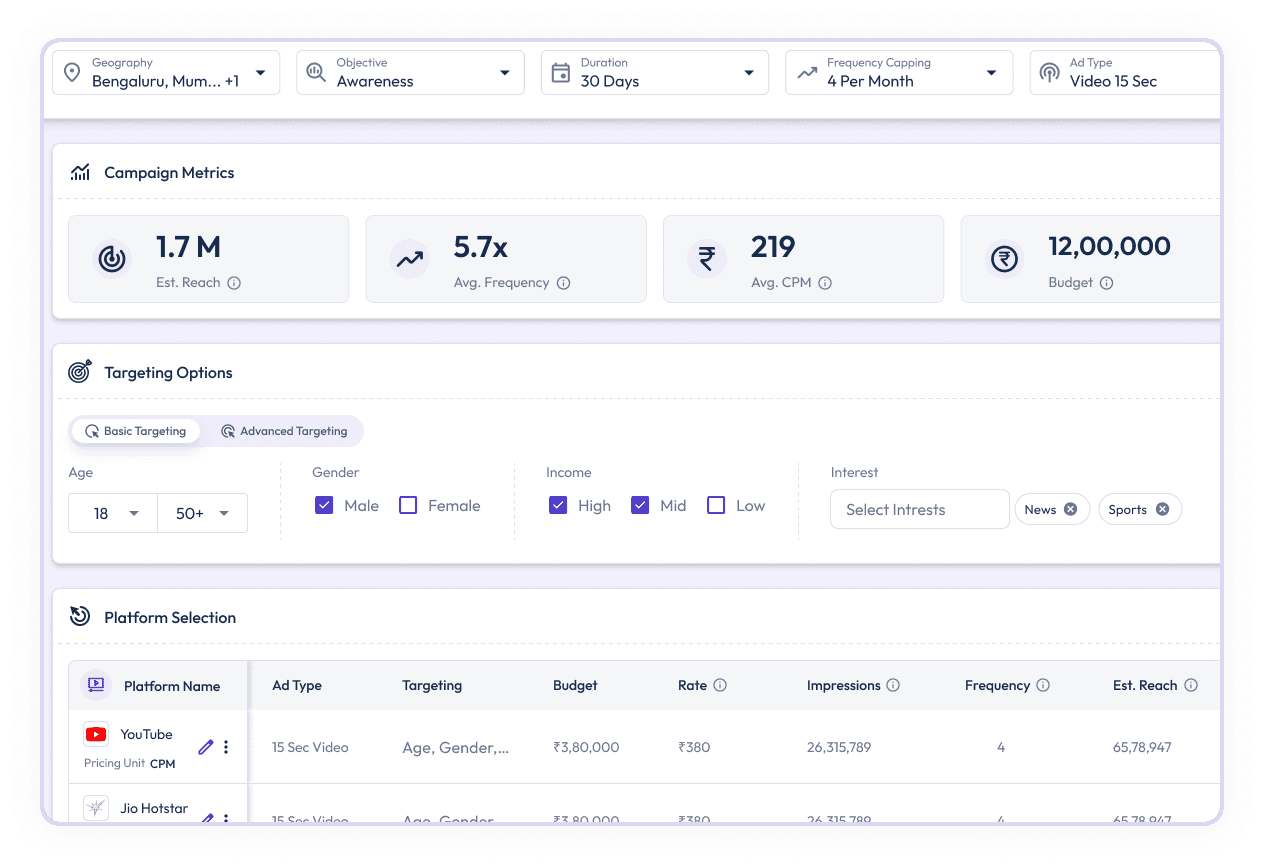Image resolution: width=1264 pixels, height=868 pixels.
Task: Open the minimum age 18 dropdown
Action: tap(113, 513)
